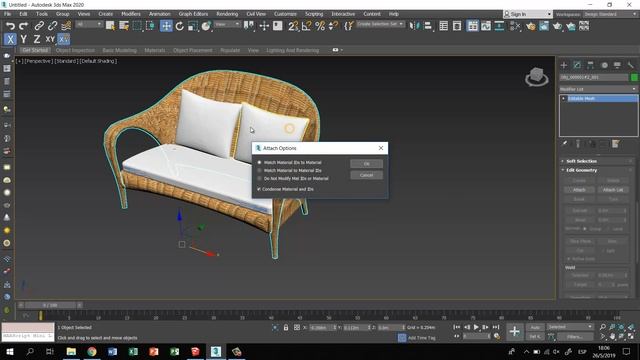640x360 pixels.
Task: Open the File menu
Action: (x=7, y=14)
